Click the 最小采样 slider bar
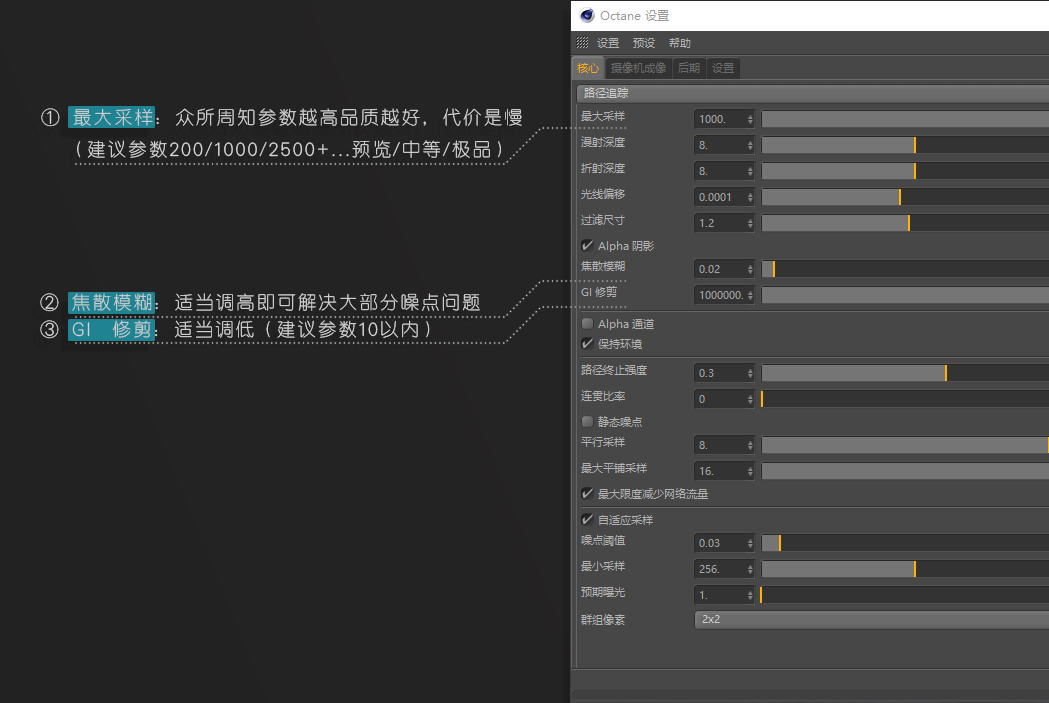This screenshot has width=1049, height=703. [905, 569]
